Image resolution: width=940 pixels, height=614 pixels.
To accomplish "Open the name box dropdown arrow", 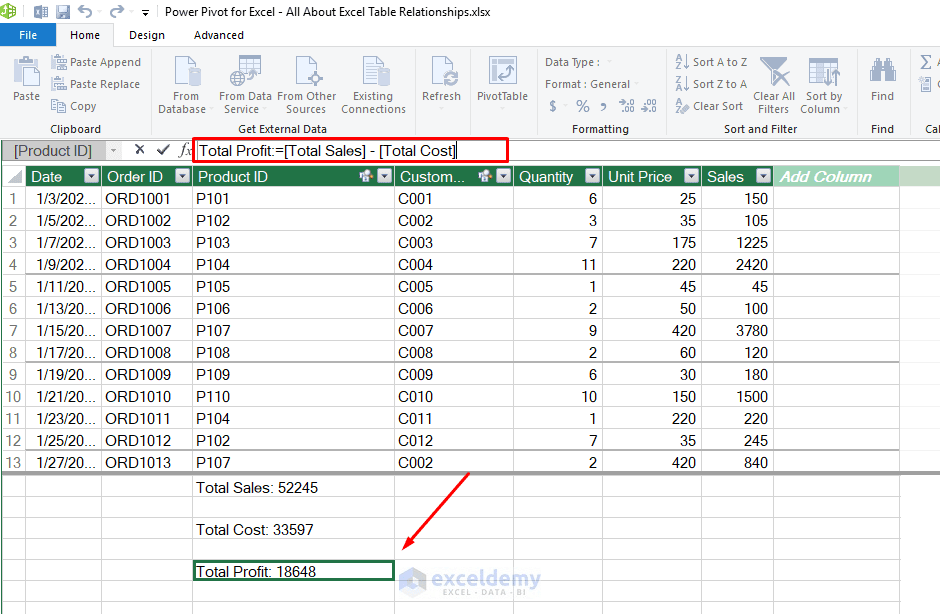I will tap(113, 151).
